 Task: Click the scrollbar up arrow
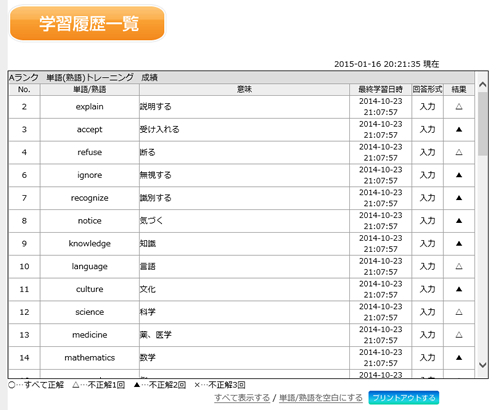point(482,85)
